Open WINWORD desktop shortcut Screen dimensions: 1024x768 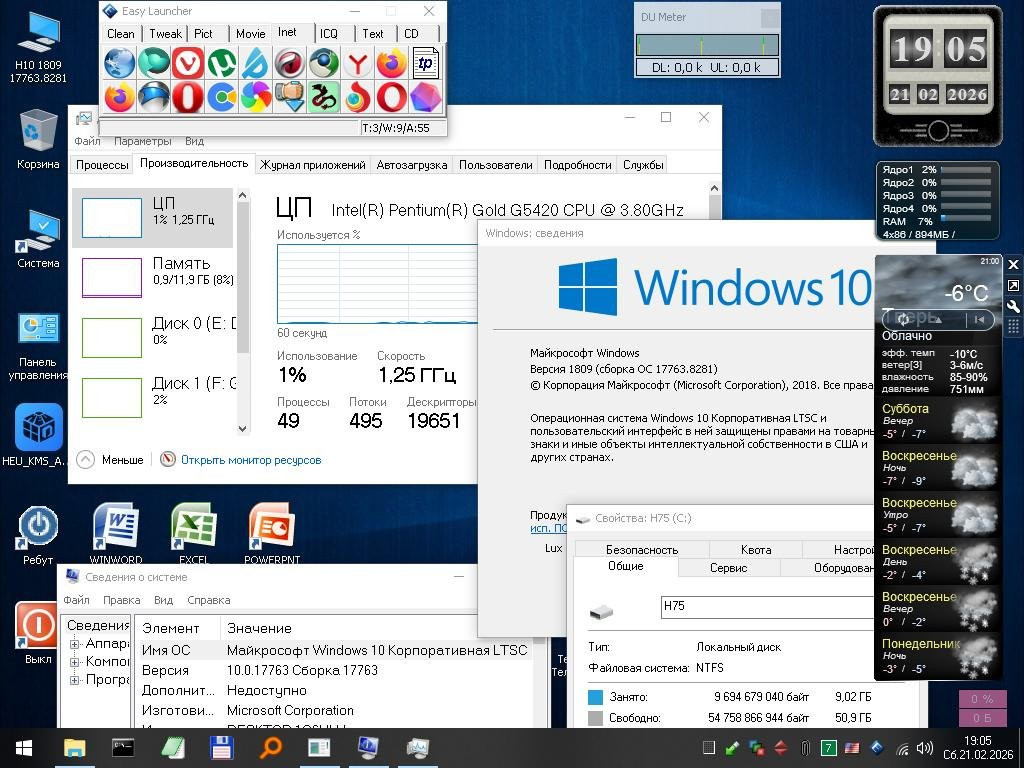click(x=115, y=527)
